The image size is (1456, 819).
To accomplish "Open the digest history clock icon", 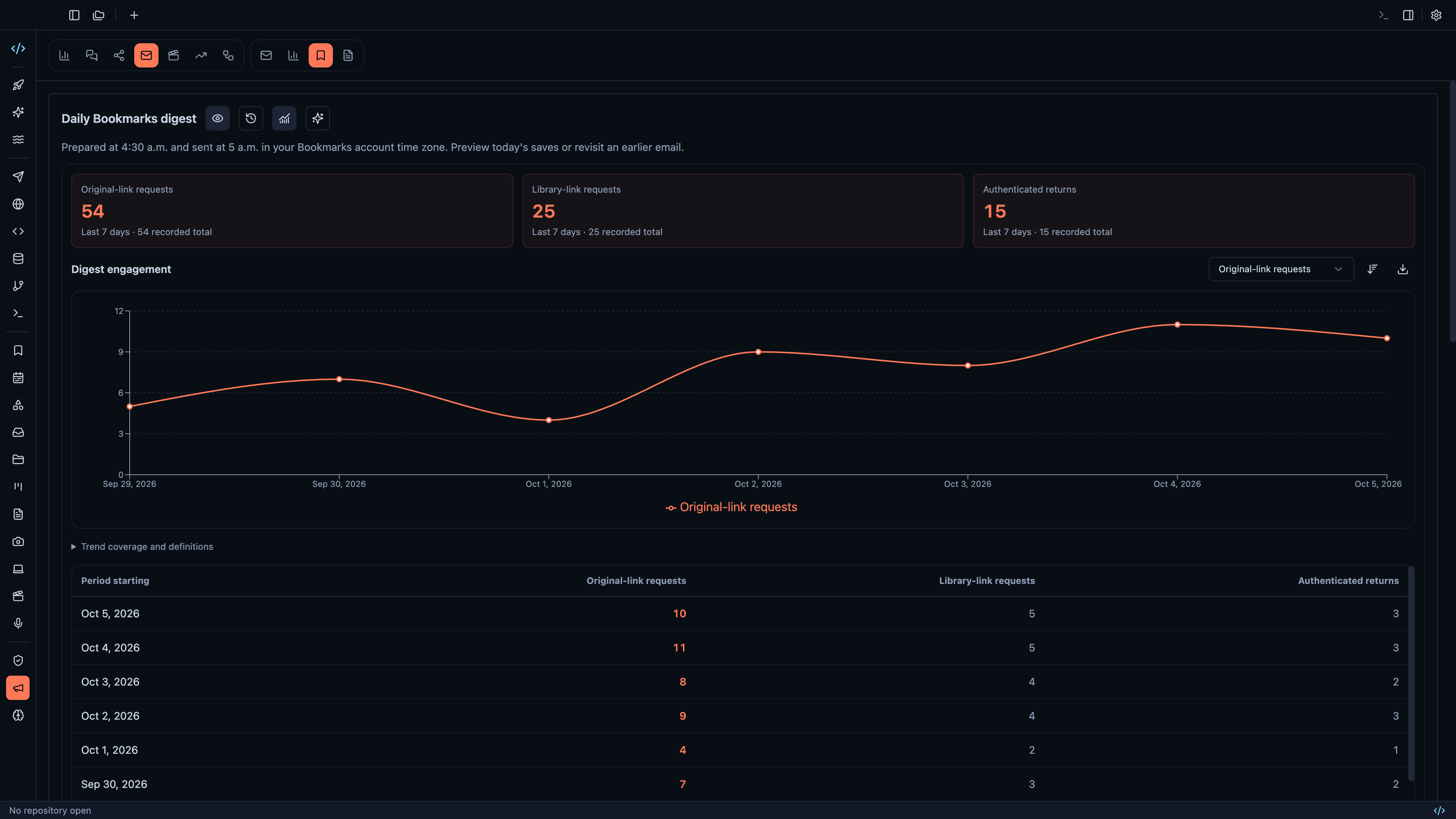I will [251, 119].
